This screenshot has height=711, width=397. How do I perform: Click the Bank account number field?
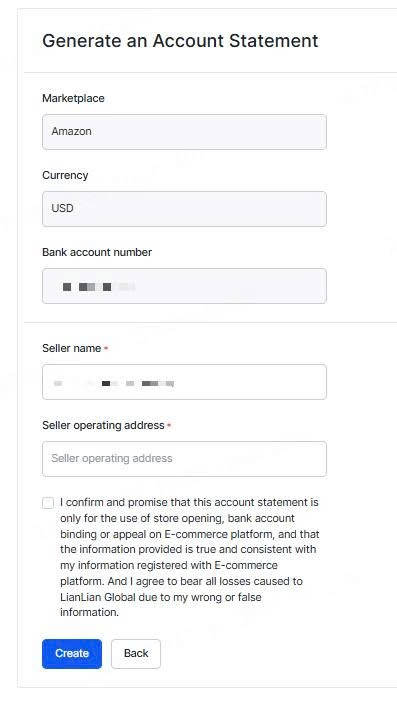184,286
